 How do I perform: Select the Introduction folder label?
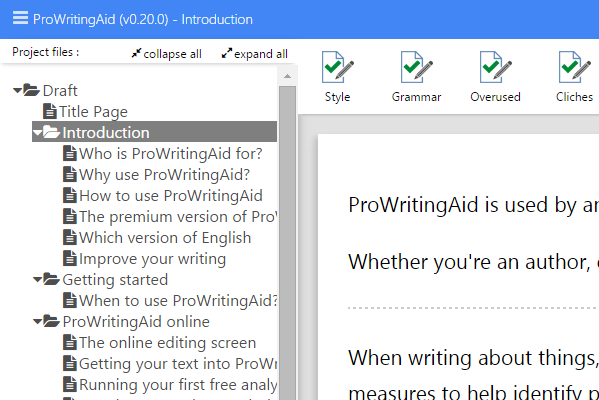[x=106, y=133]
